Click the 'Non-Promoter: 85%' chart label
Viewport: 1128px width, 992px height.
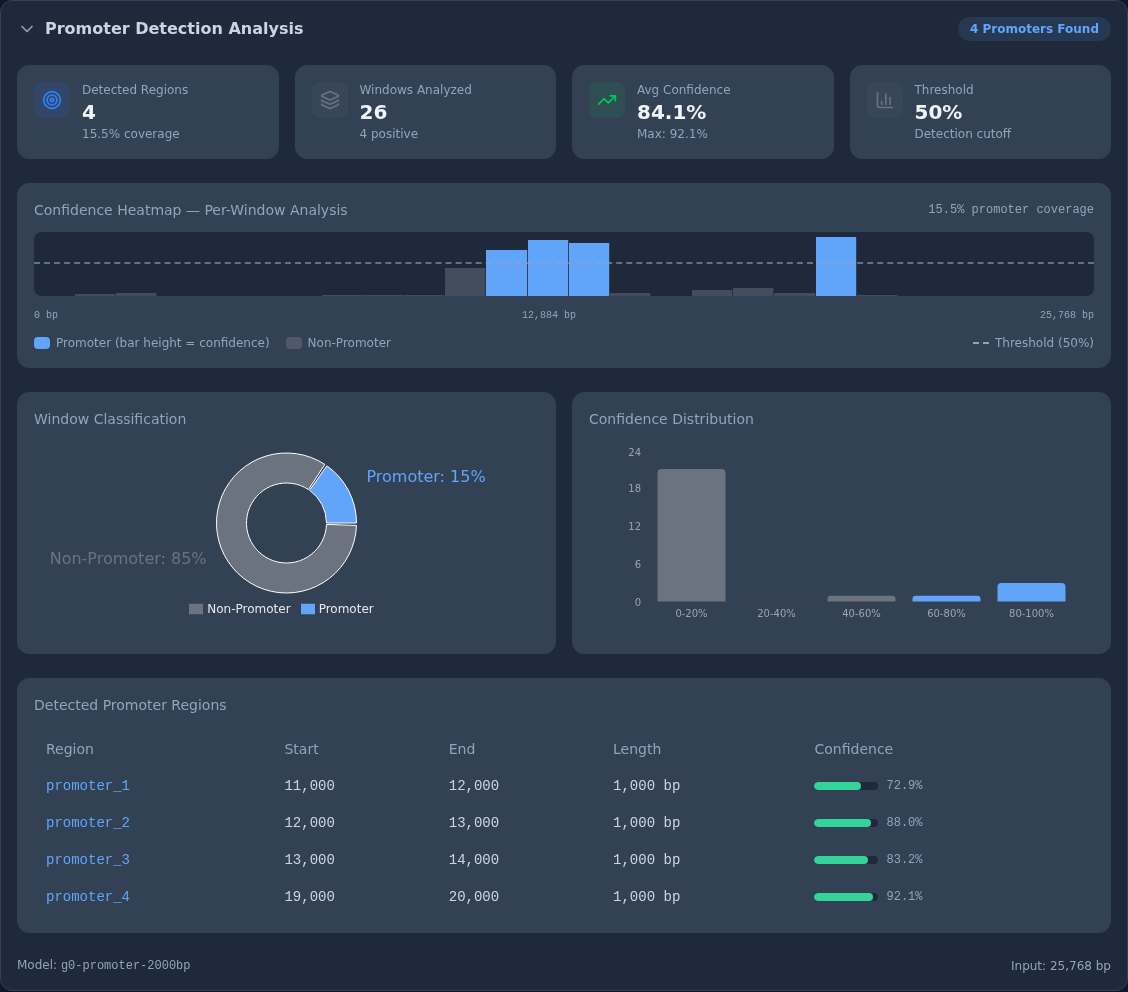point(128,558)
